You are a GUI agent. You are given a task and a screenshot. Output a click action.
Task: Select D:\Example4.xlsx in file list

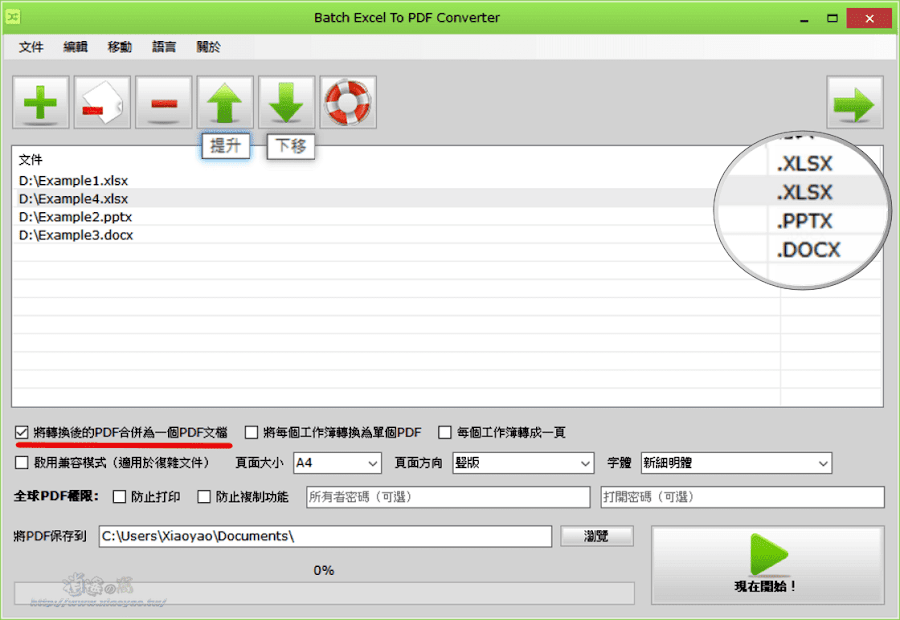(x=73, y=199)
